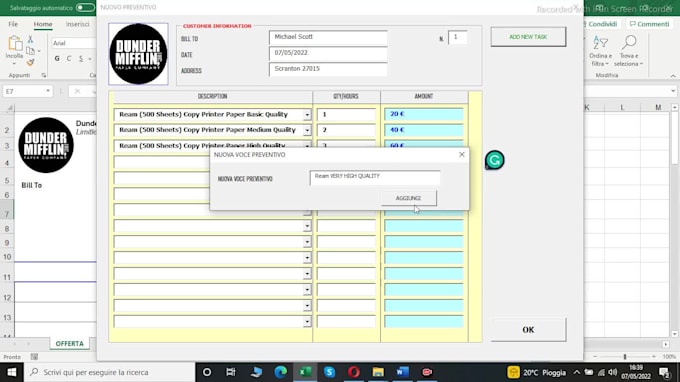Open Opera browser from the taskbar
This screenshot has height=382, width=680.
coord(353,372)
